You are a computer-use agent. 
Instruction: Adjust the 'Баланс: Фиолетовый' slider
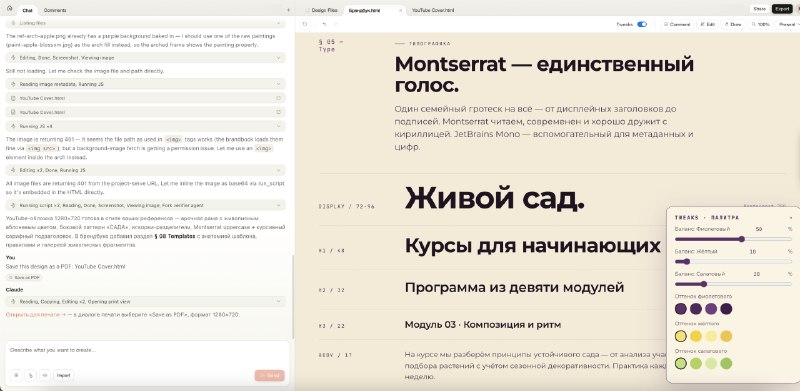(x=733, y=239)
